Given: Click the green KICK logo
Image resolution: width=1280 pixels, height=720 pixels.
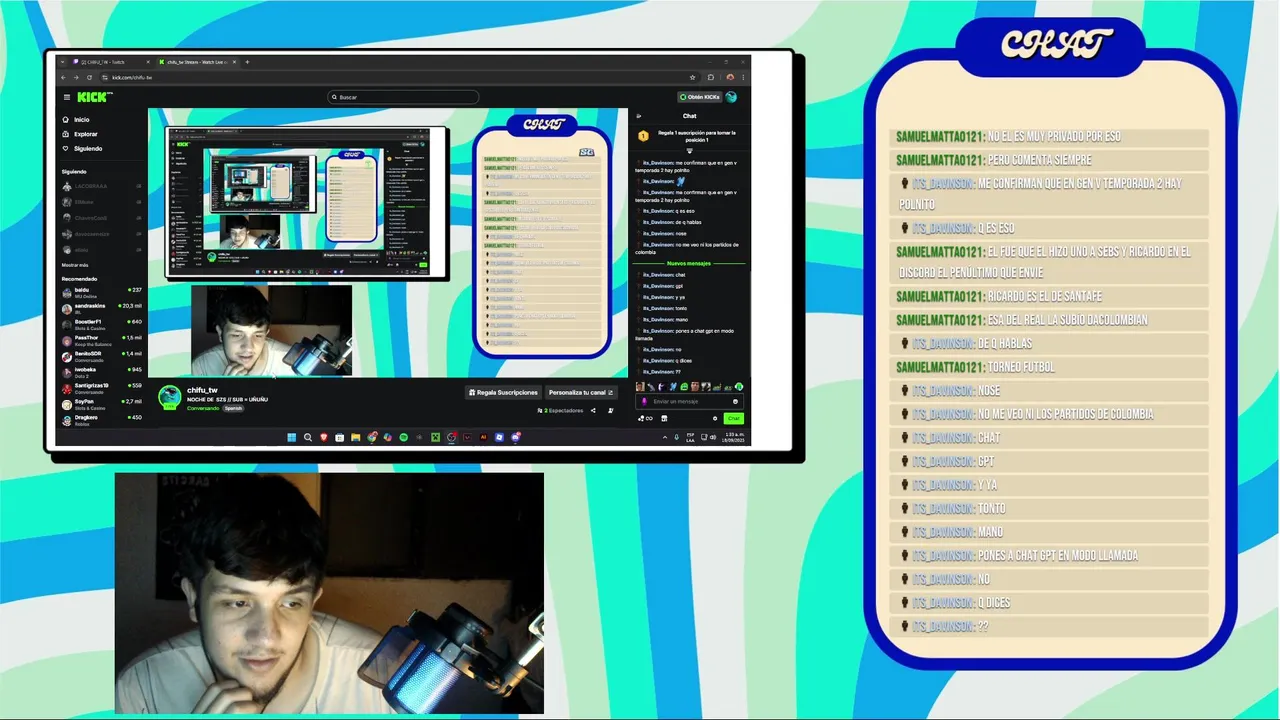Looking at the screenshot, I should pyautogui.click(x=95, y=97).
